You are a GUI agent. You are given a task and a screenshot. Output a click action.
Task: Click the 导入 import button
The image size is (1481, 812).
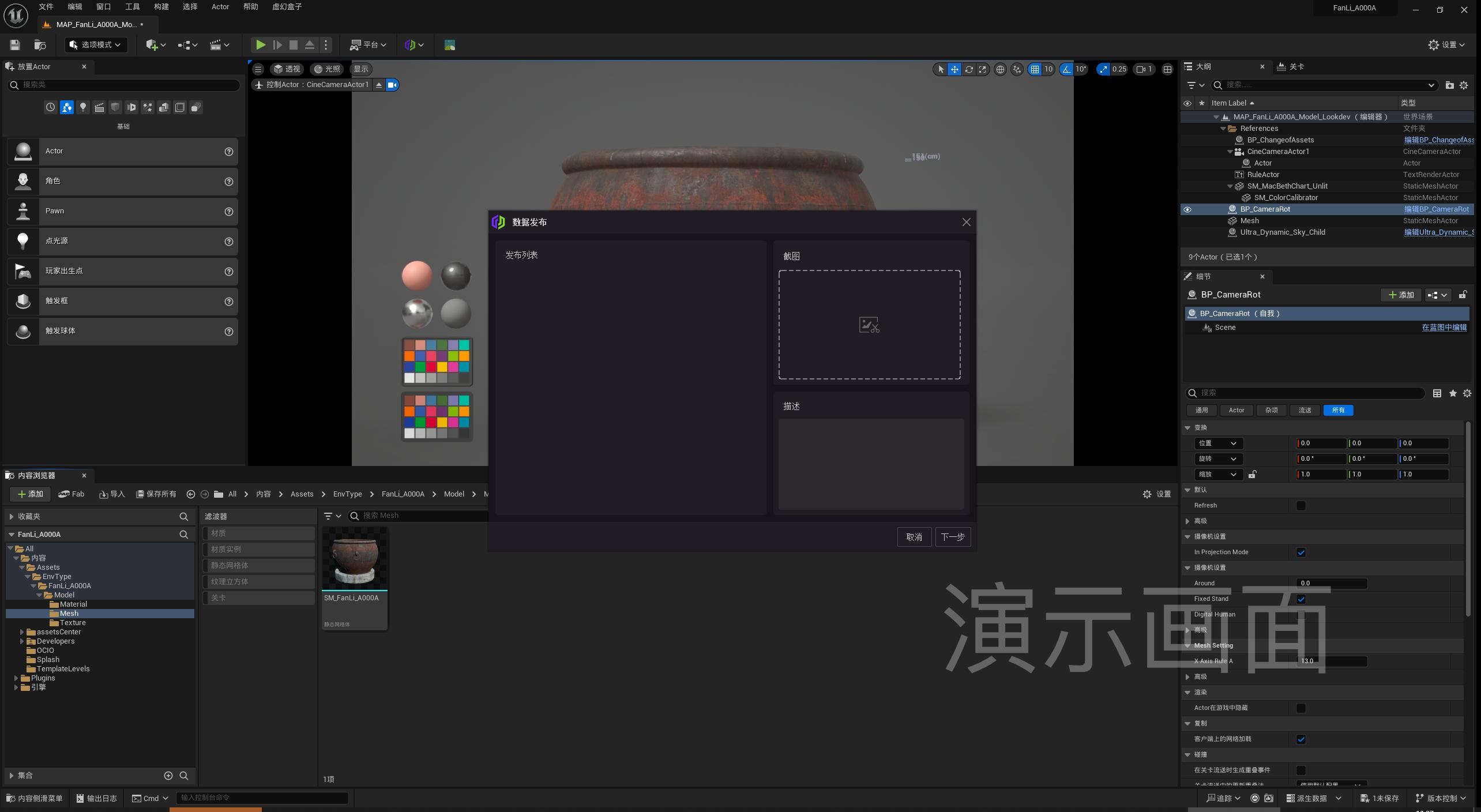click(x=112, y=494)
